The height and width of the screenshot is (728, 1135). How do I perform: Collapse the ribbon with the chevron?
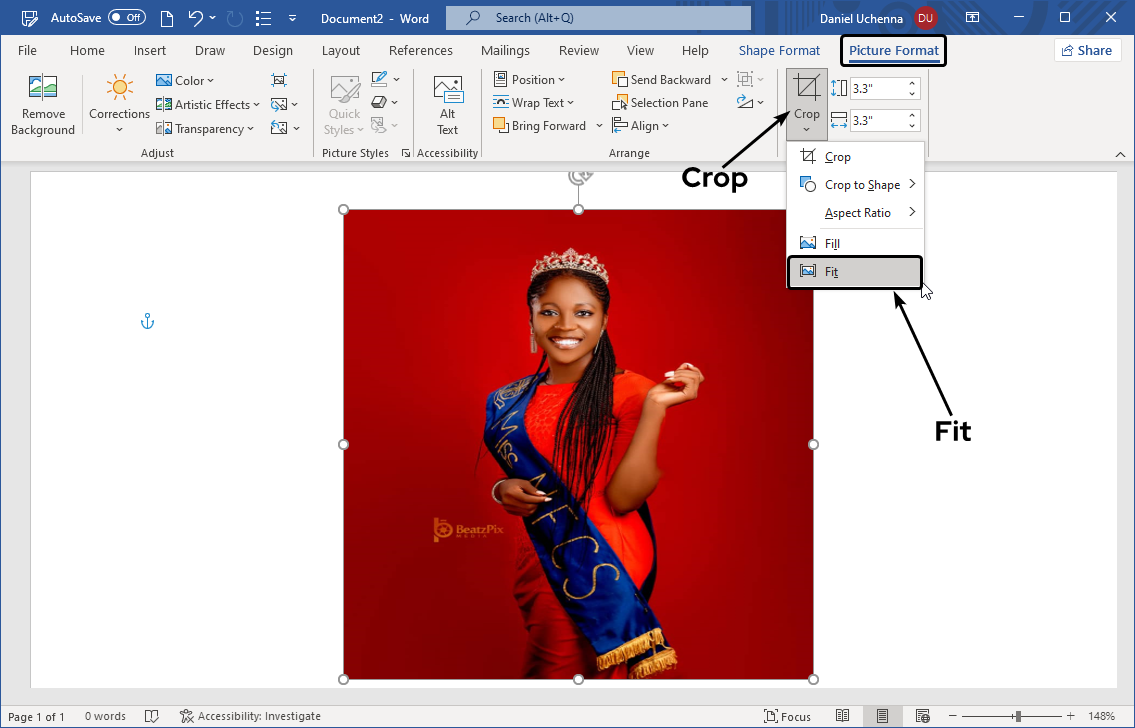[x=1120, y=154]
